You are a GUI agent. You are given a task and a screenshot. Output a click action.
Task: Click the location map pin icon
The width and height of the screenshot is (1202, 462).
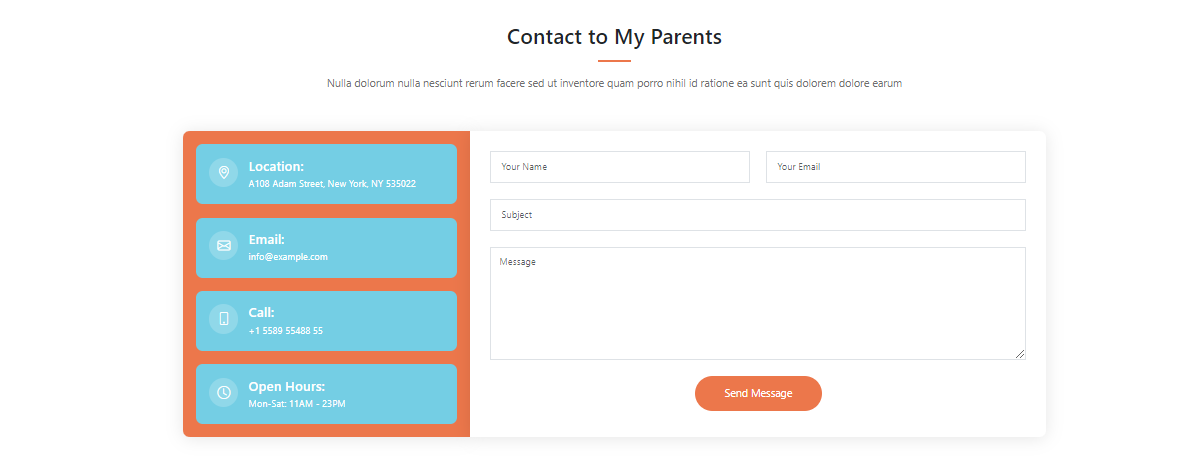click(x=224, y=173)
